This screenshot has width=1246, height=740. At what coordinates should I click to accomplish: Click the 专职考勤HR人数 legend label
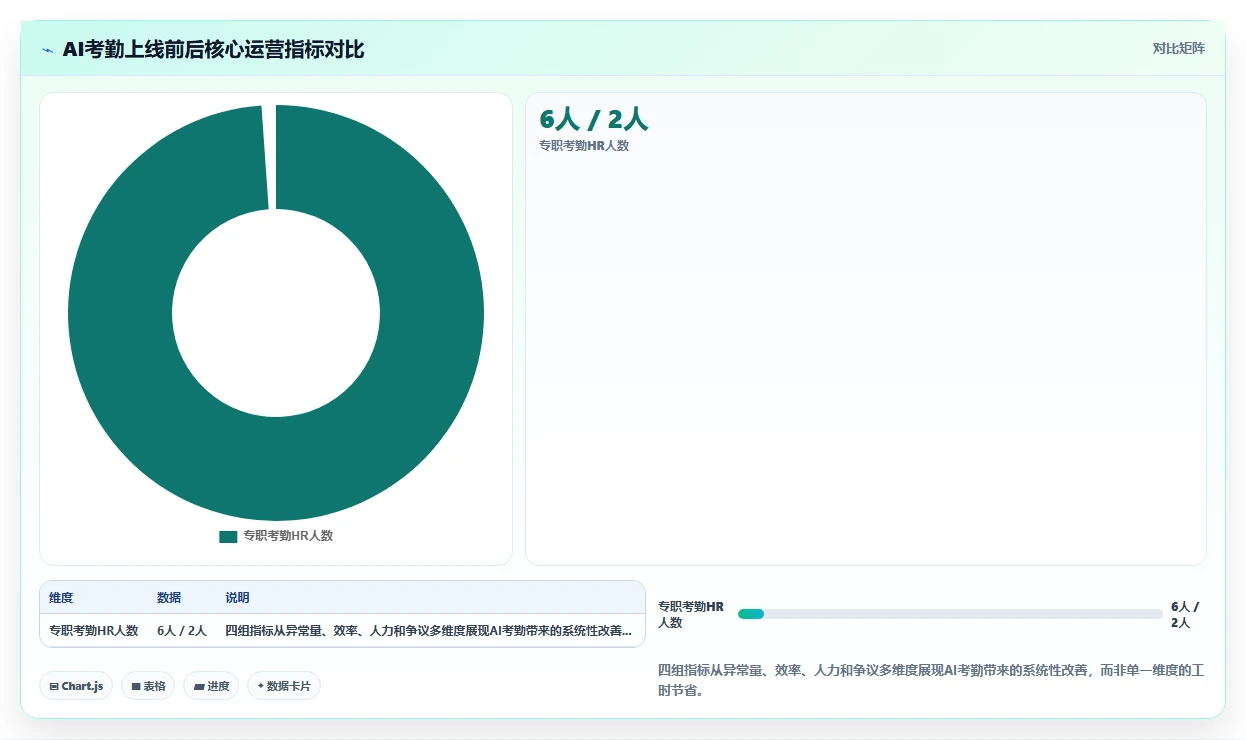coord(288,536)
